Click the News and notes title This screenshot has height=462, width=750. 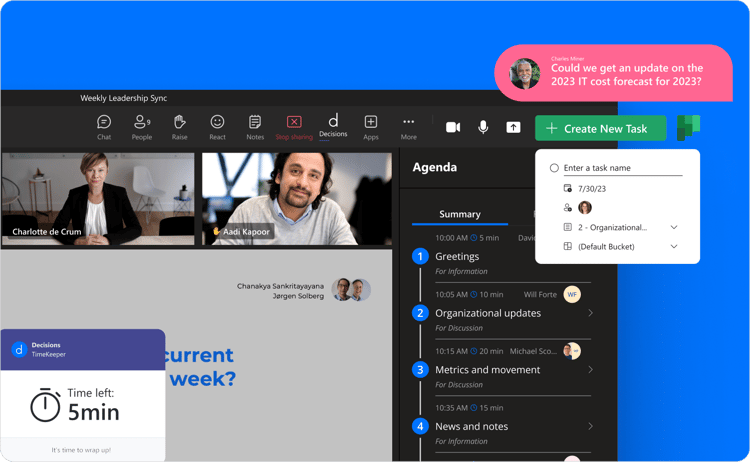tap(471, 427)
